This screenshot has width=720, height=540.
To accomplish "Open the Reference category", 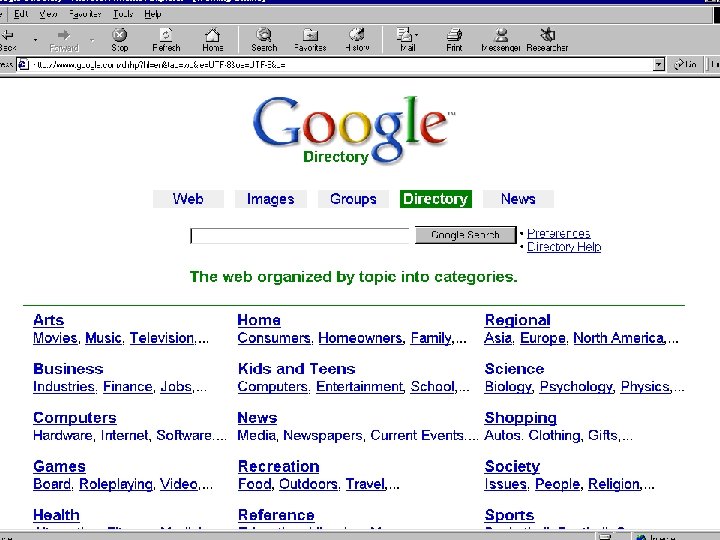I will pyautogui.click(x=276, y=515).
